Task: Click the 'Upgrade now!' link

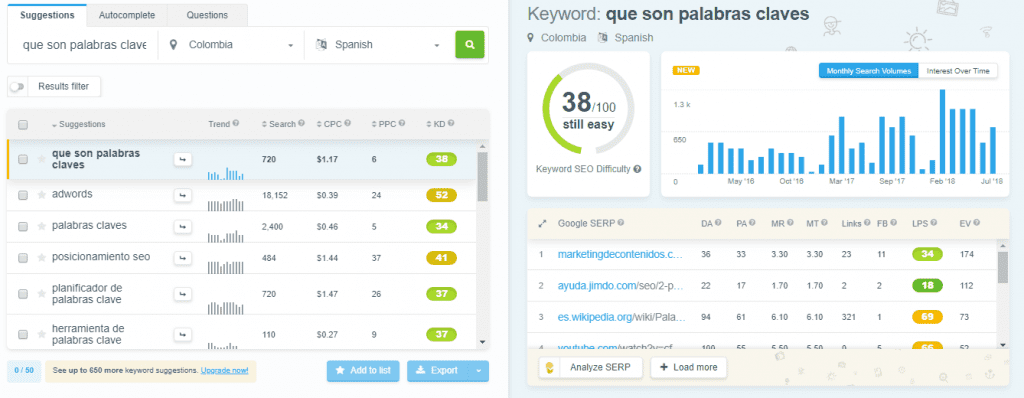Action: click(x=224, y=371)
